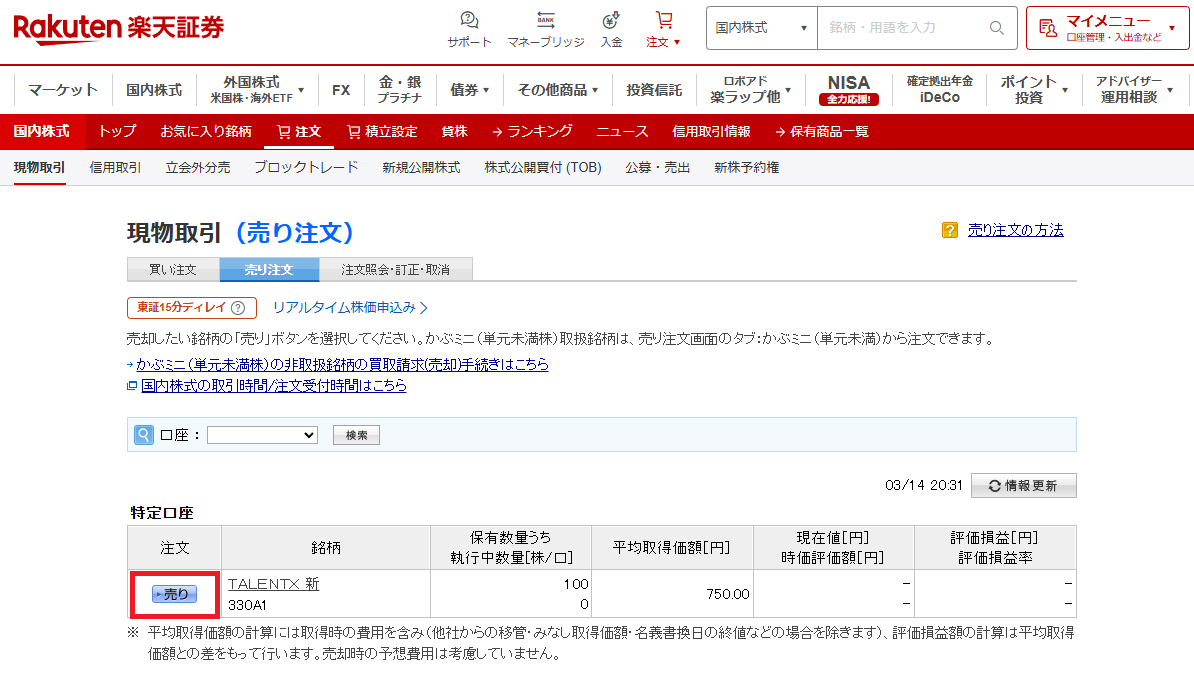Screen dimensions: 1194x678
Task: Open the TALENTX 新 stock link
Action: pos(273,584)
